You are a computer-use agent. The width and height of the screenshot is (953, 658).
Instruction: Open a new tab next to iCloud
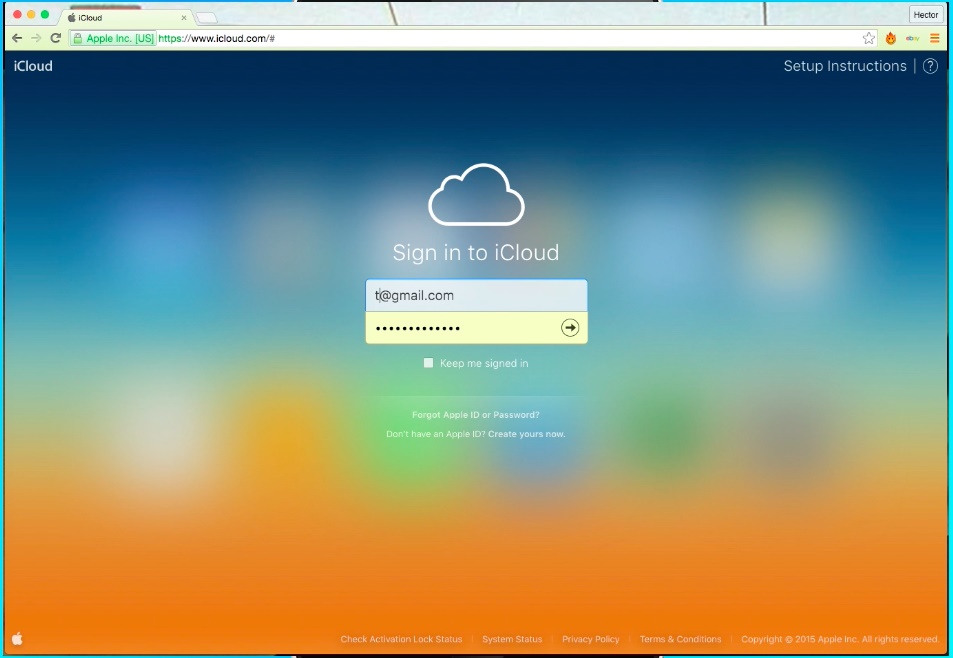(x=207, y=18)
